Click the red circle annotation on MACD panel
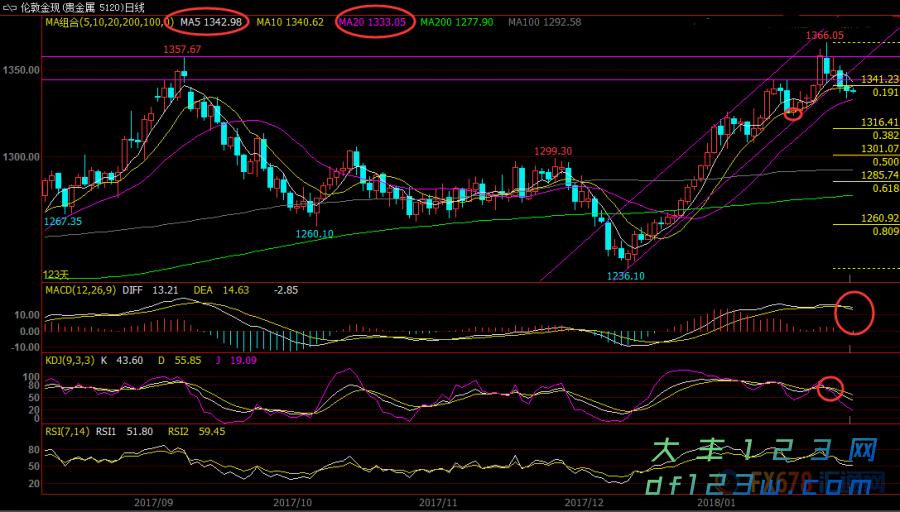900x512 pixels. coord(853,311)
